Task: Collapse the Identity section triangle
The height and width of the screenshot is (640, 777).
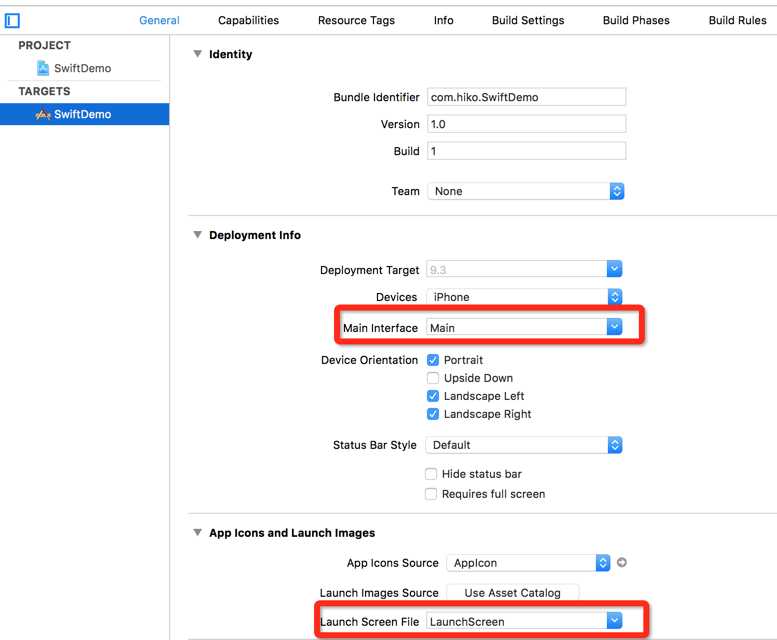Action: pyautogui.click(x=197, y=54)
